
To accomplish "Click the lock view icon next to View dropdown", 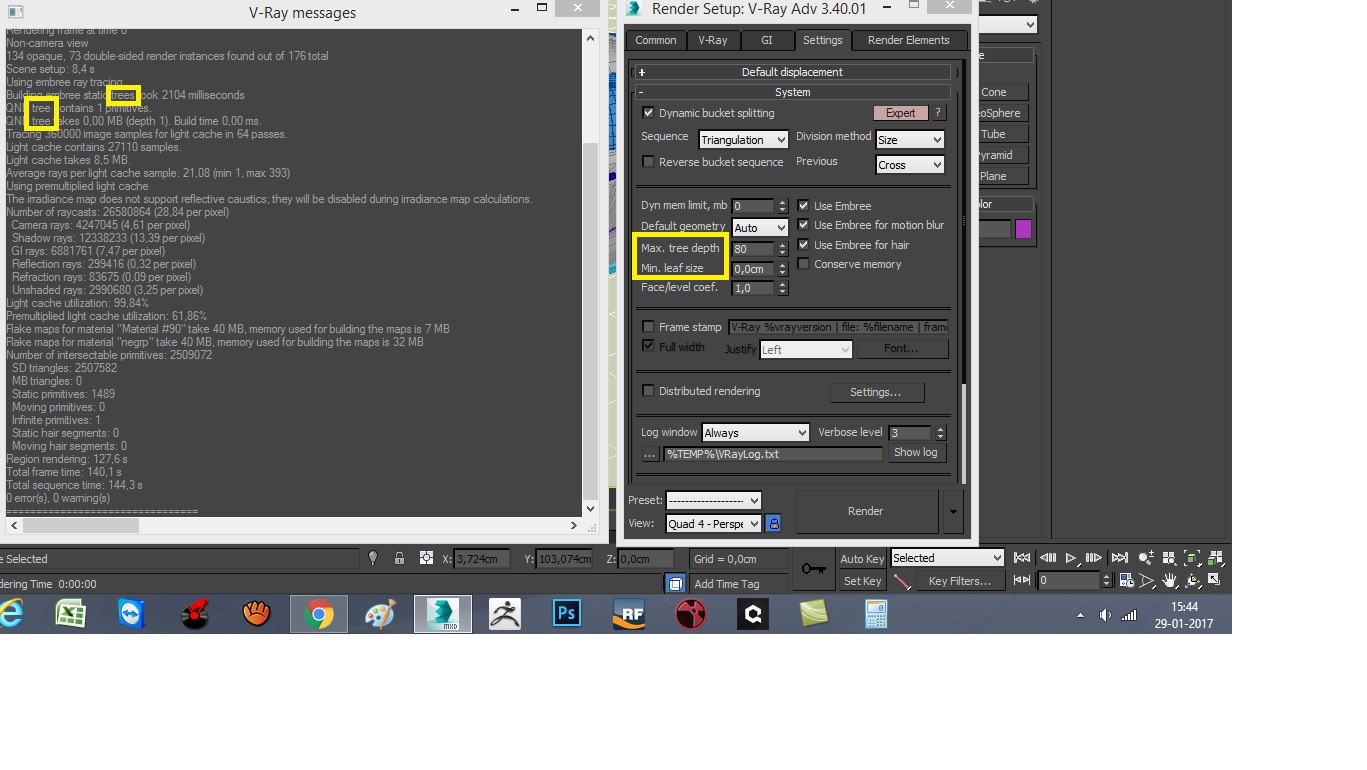I will tap(773, 523).
